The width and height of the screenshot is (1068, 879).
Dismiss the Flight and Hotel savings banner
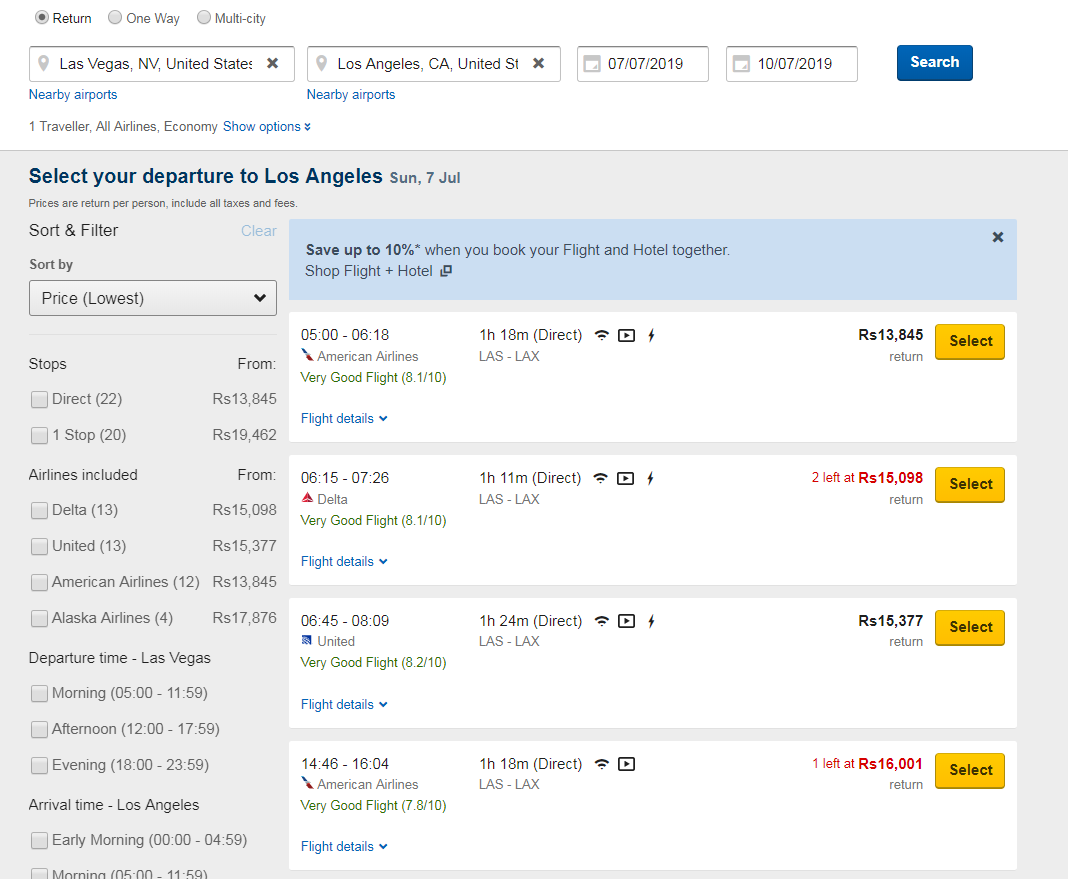pos(997,237)
